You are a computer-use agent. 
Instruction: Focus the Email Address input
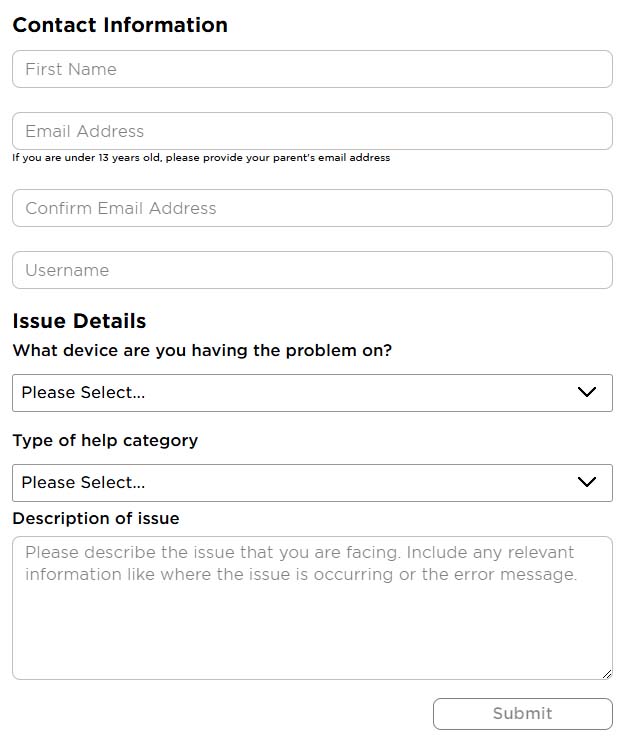pos(312,131)
